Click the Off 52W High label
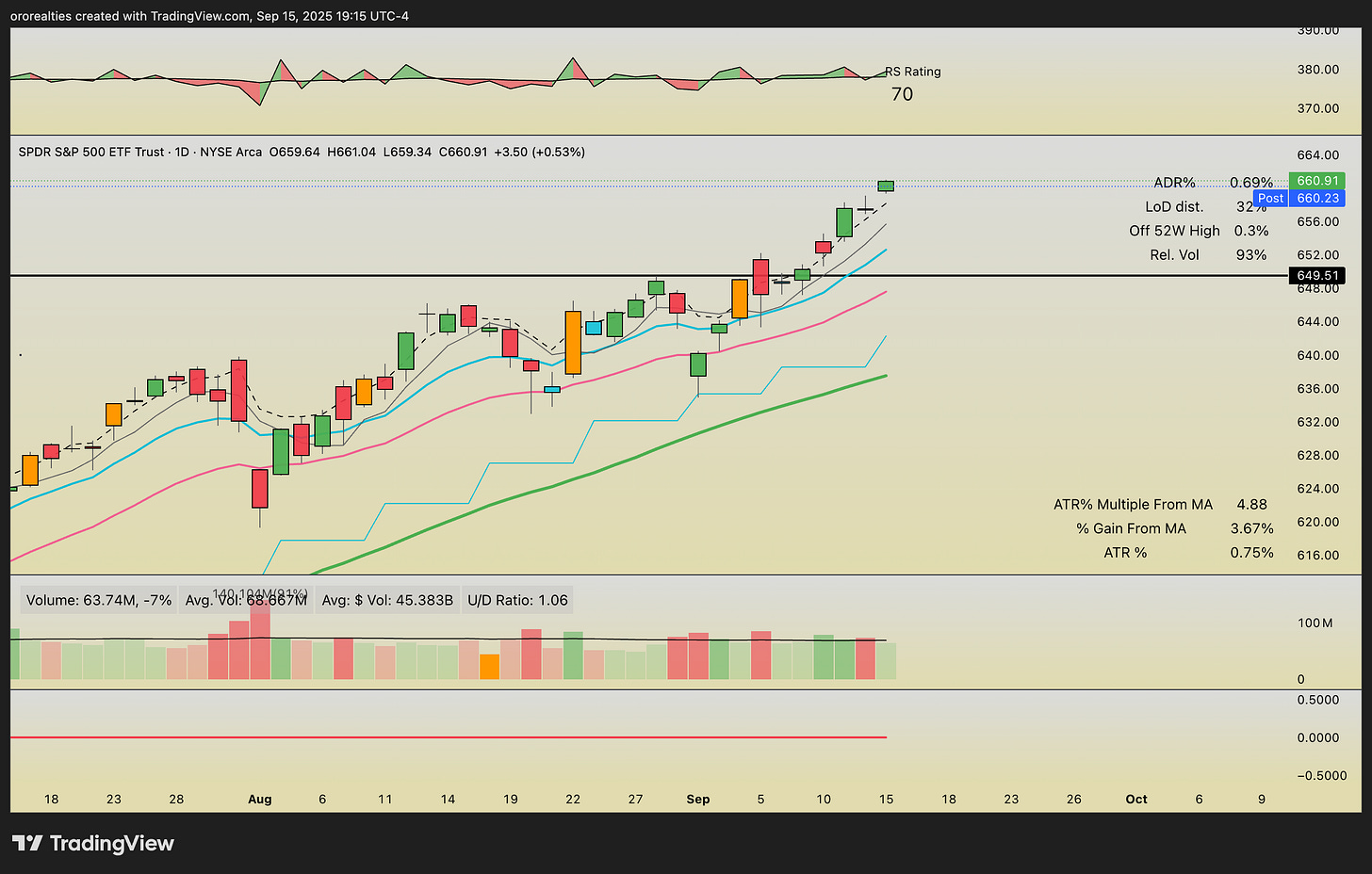Viewport: 1372px width, 874px height. click(1174, 231)
